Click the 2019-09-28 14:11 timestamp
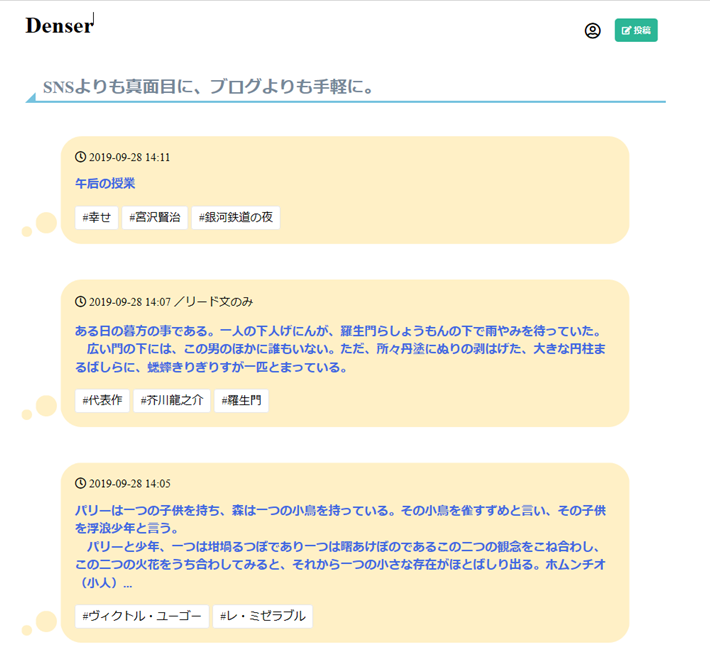Screen dimensions: 710x668 pos(130,157)
